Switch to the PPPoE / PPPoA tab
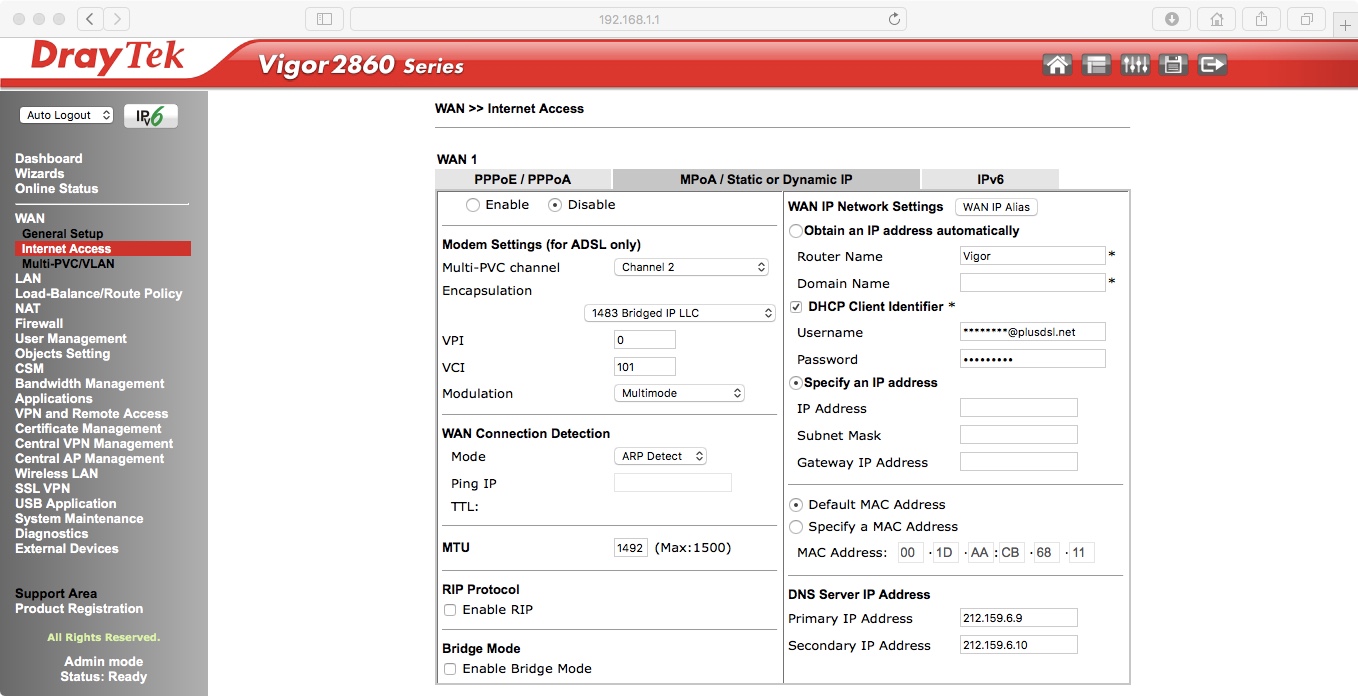Viewport: 1358px width, 696px height. point(523,179)
